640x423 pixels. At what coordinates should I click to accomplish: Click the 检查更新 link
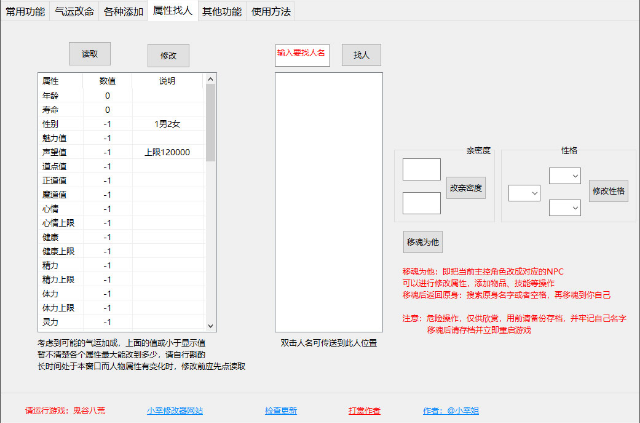tap(281, 410)
